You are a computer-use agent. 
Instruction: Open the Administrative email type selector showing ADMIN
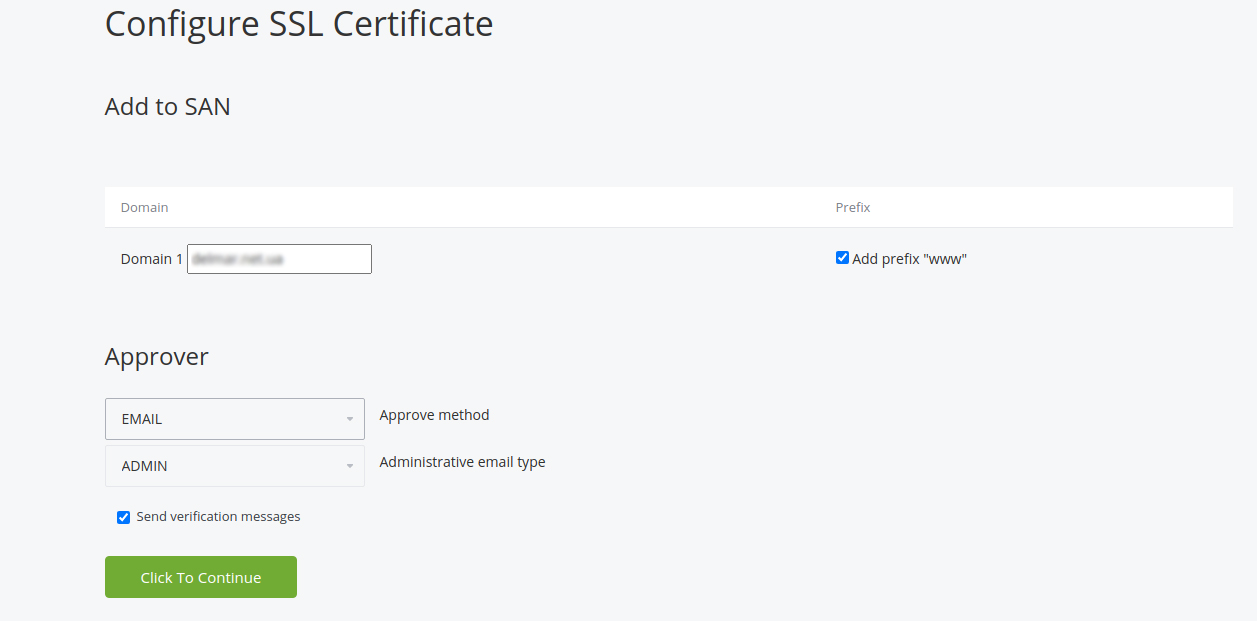pyautogui.click(x=234, y=465)
